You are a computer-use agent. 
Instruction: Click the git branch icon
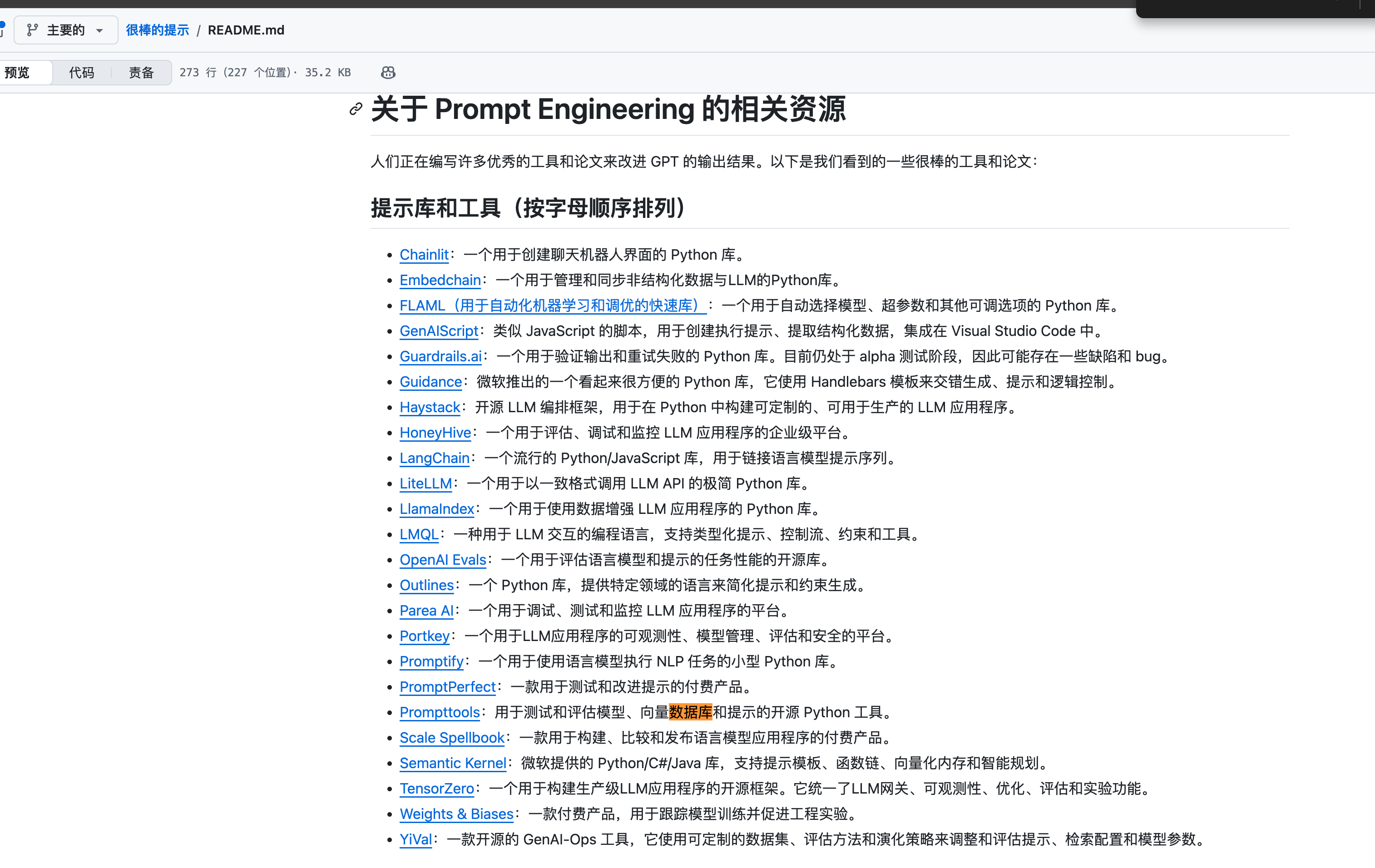point(33,30)
